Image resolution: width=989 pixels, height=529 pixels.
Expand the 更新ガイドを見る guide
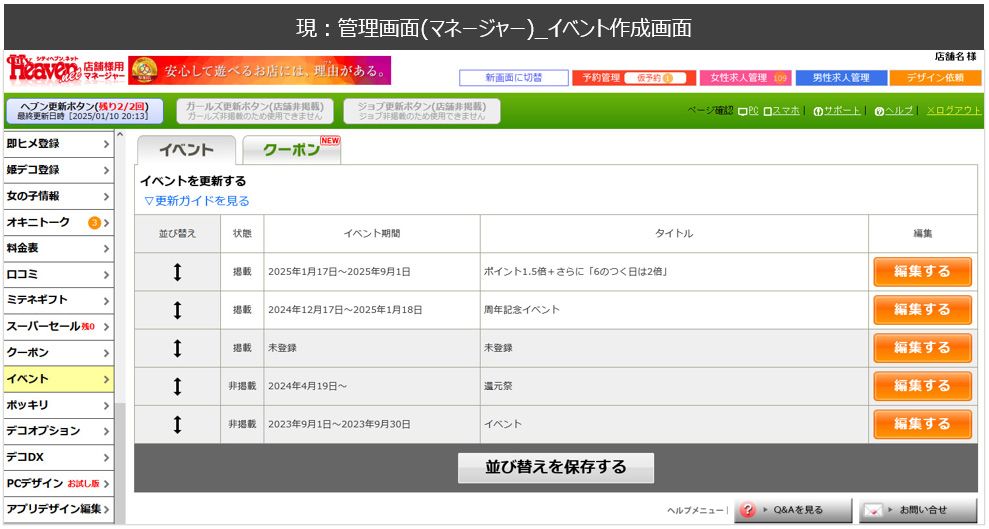pos(196,201)
